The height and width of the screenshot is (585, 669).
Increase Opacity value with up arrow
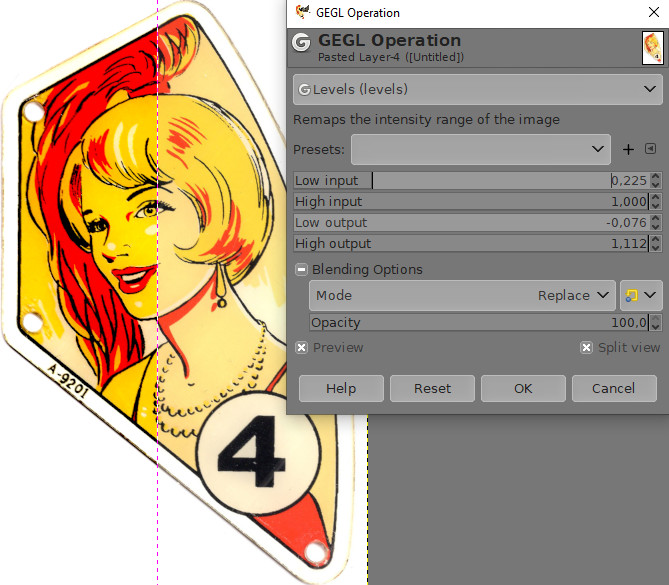pos(656,318)
